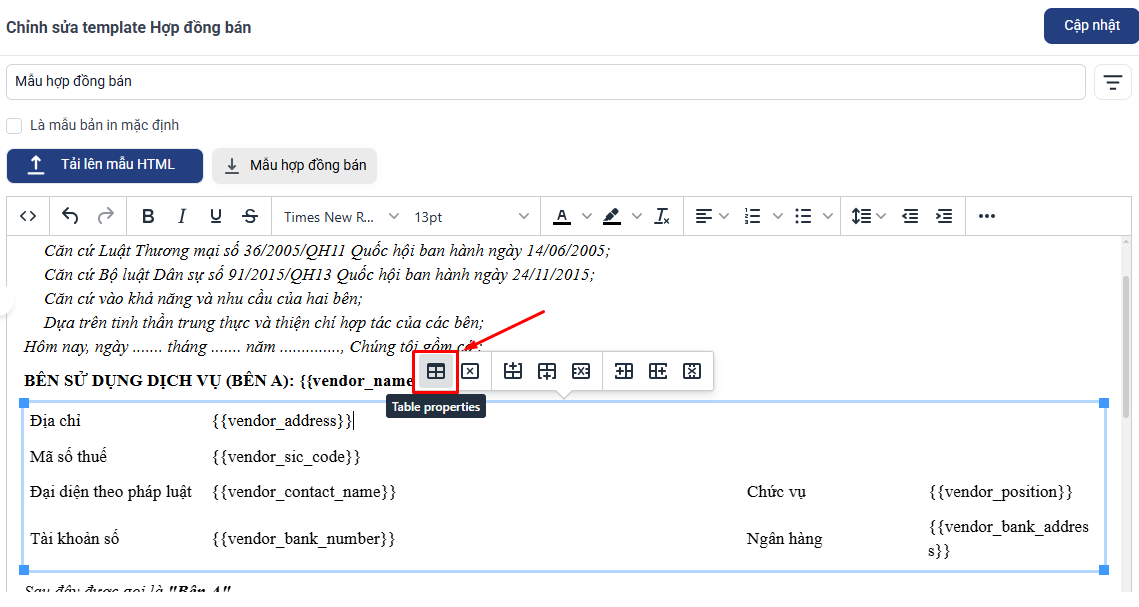Reveal more toolbar options via ellipsis
1139x607 pixels.
[x=987, y=216]
